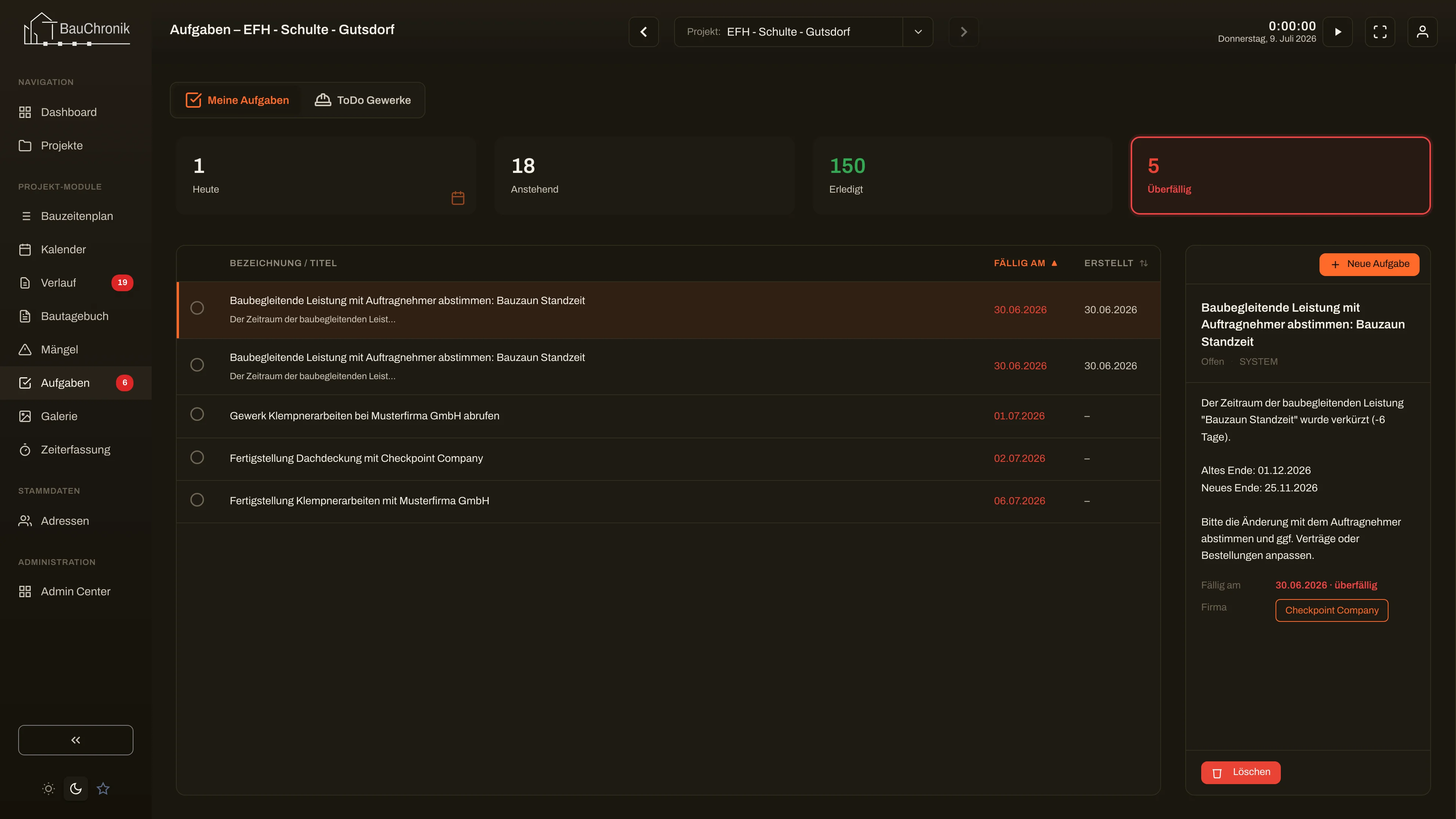Switch to the ToDo Gewerke tab
1456x819 pixels.
pyautogui.click(x=363, y=100)
